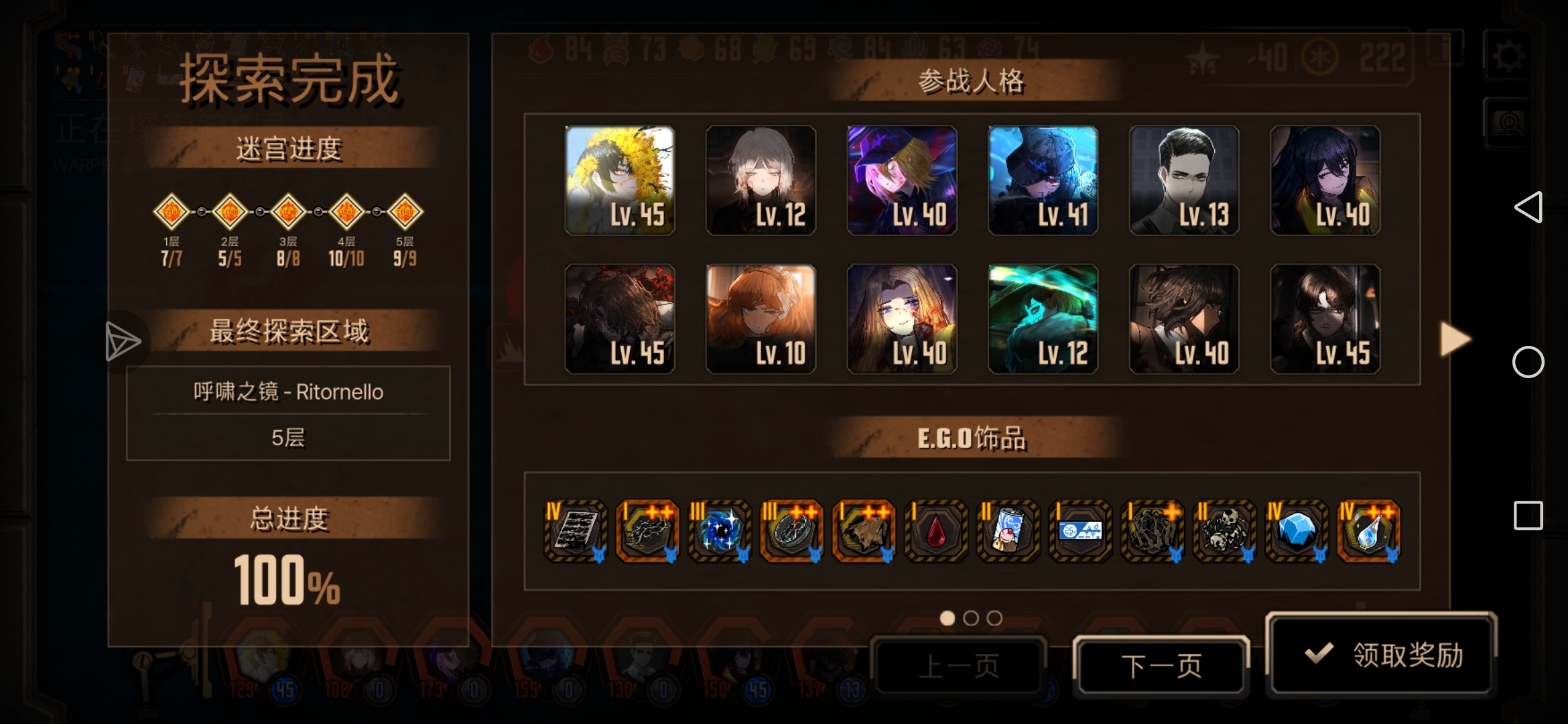
Task: Open the settings gear icon
Action: 1508,56
